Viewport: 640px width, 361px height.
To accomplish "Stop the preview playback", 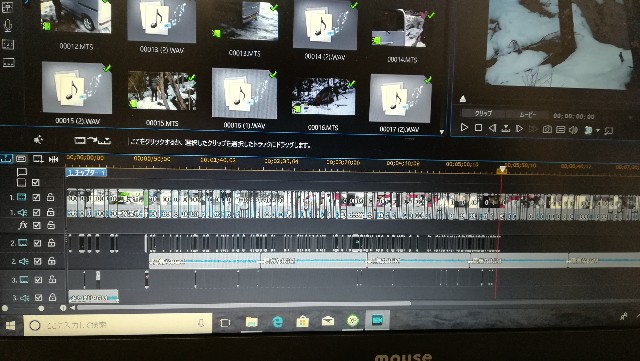I will pyautogui.click(x=478, y=128).
